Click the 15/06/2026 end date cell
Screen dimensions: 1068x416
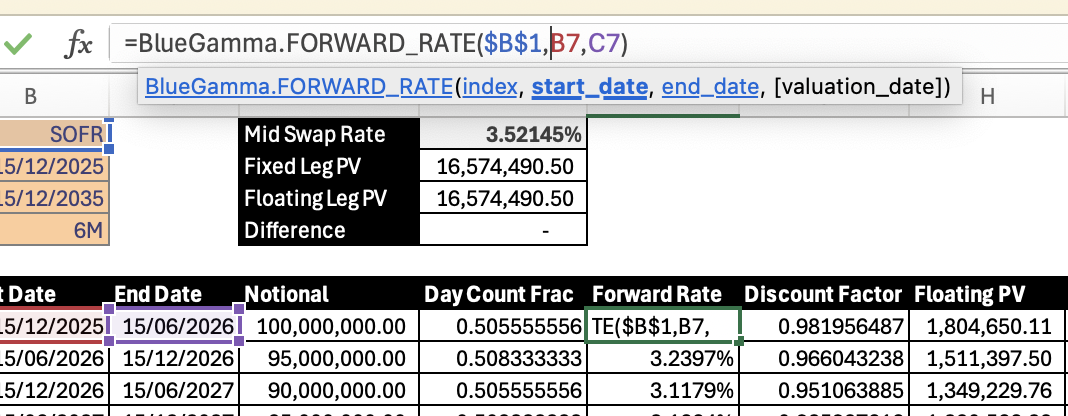click(175, 326)
